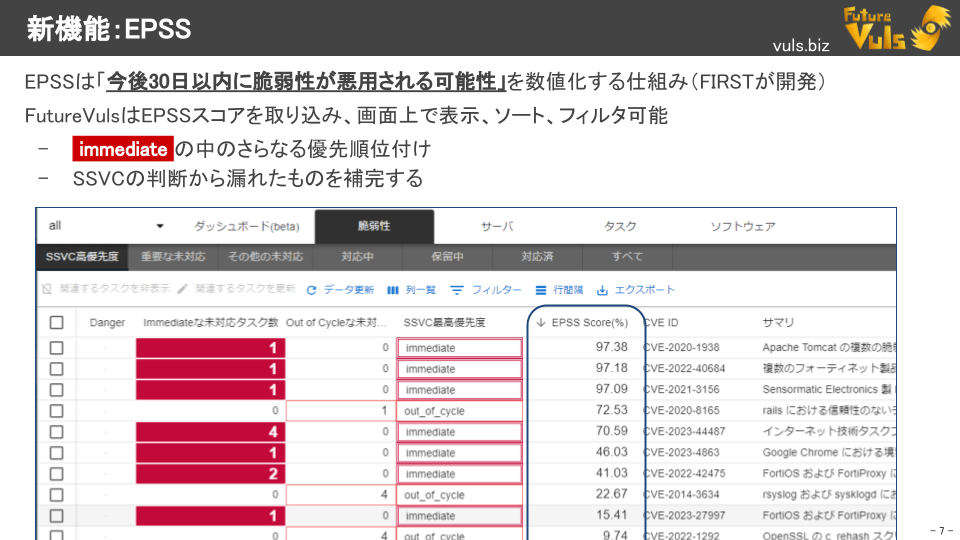Click the 行間隔 row spacing icon

point(541,290)
